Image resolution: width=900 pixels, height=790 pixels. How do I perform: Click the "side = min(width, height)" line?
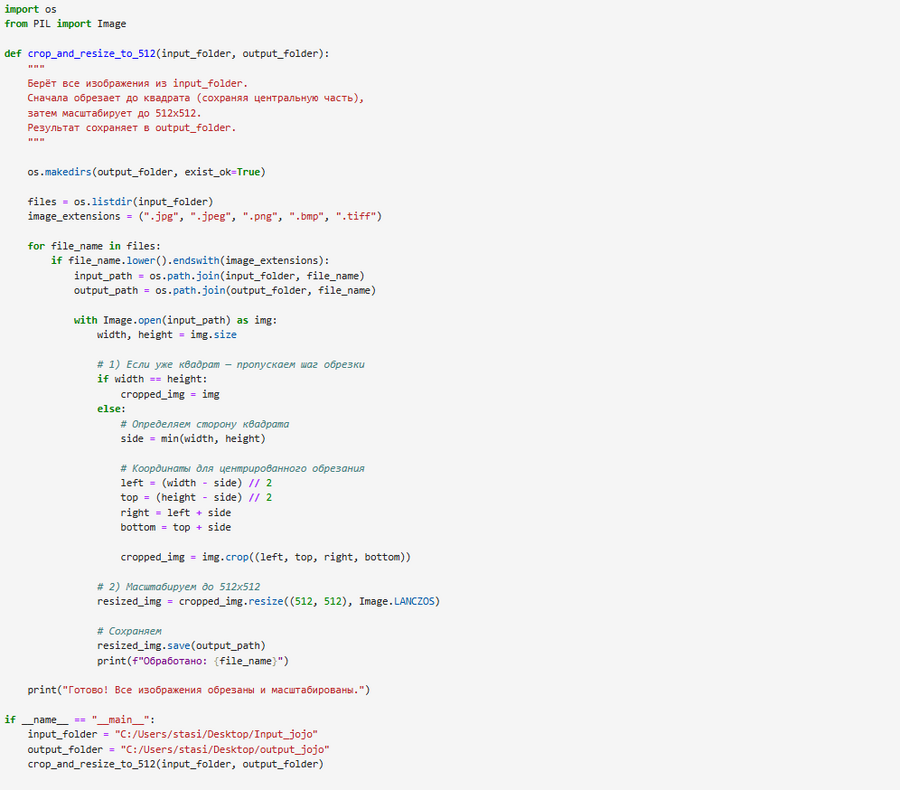[x=193, y=438]
